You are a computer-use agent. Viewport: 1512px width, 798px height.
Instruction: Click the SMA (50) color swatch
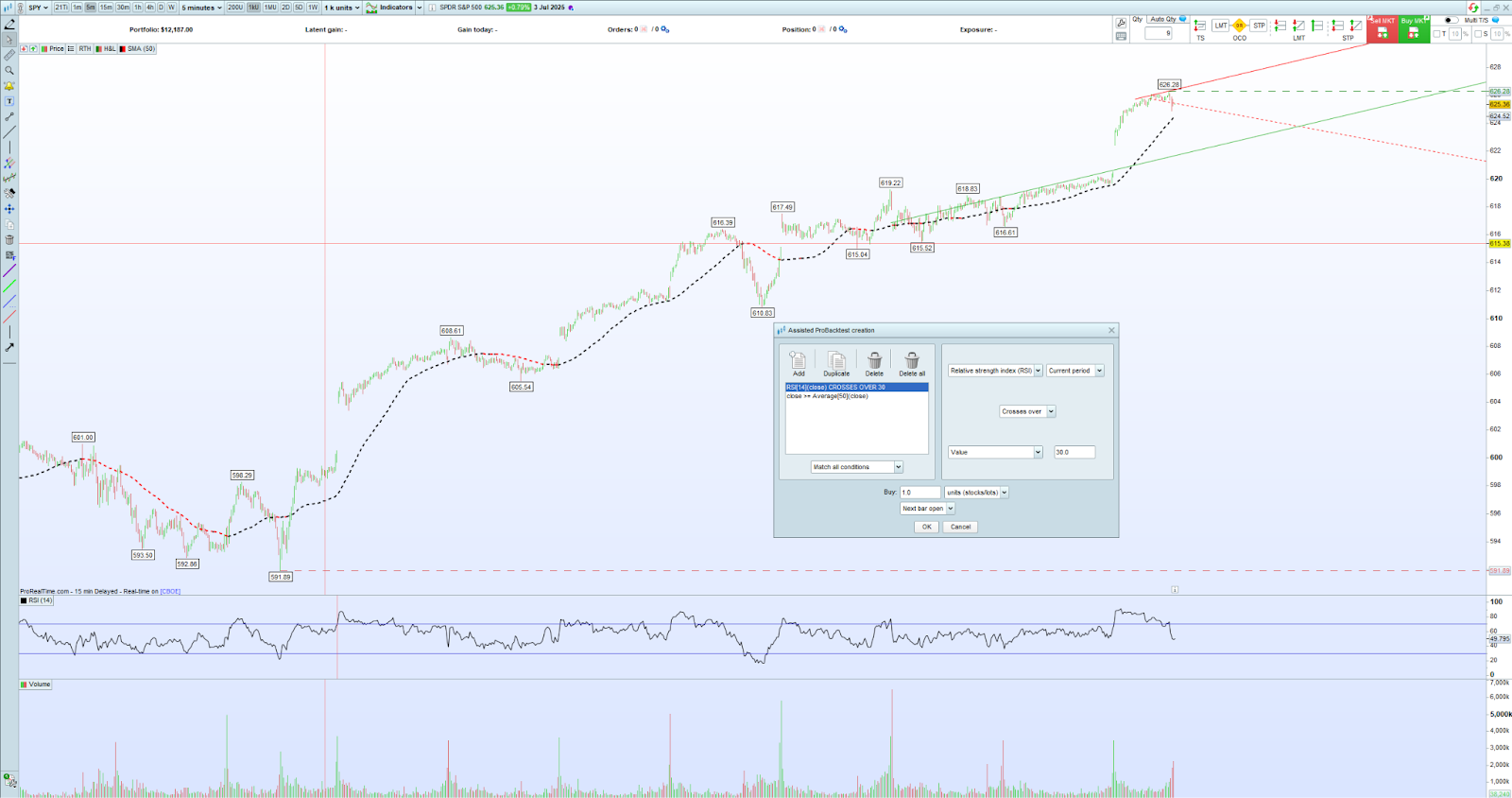tap(123, 49)
